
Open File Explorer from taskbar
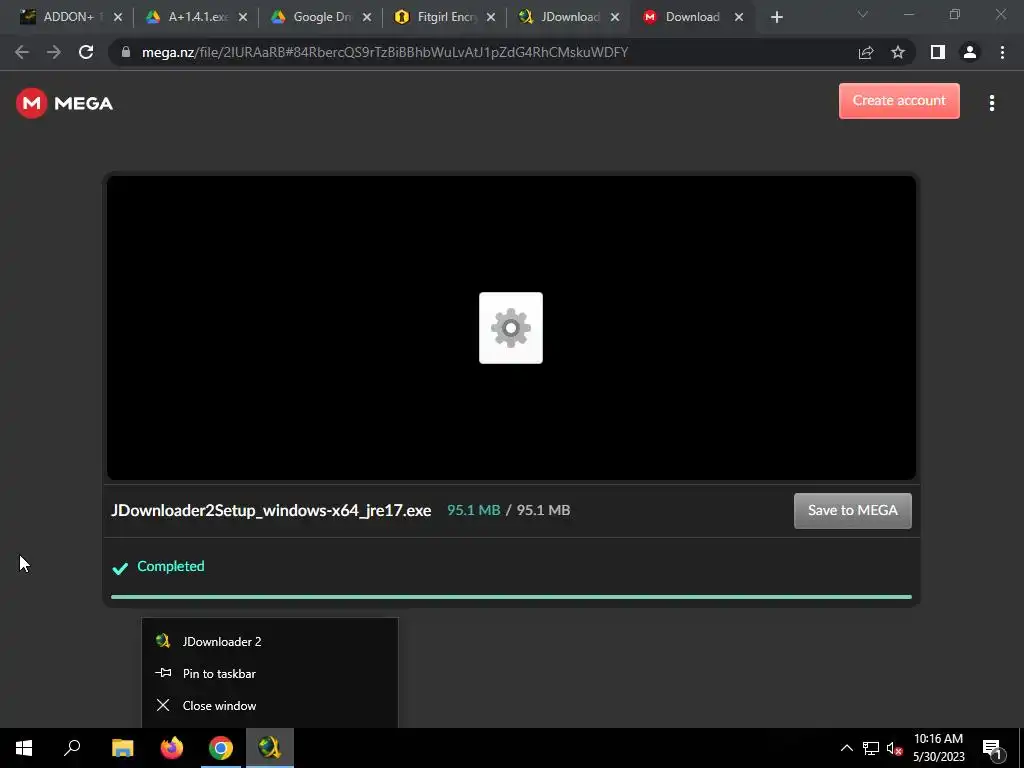122,748
